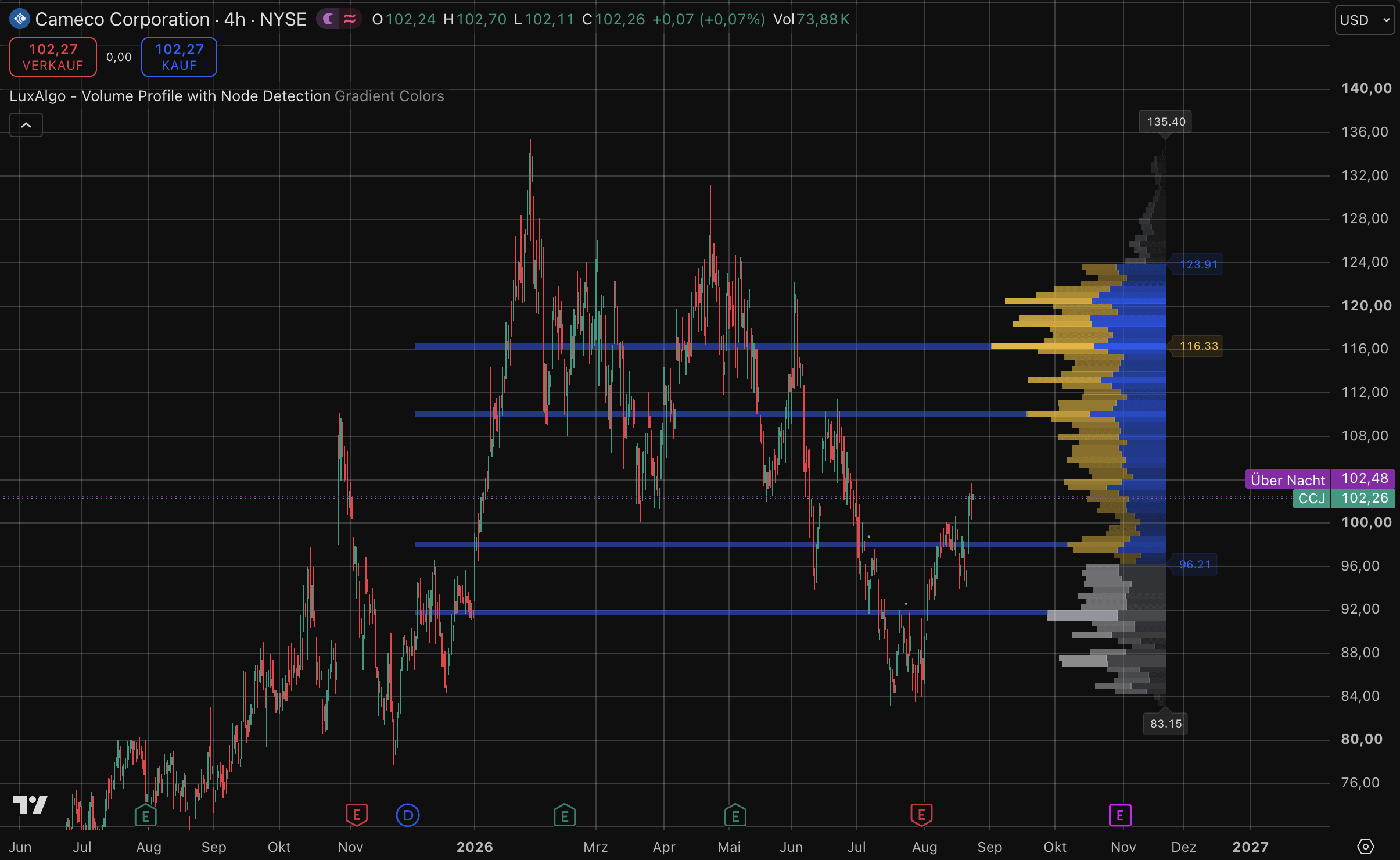This screenshot has width=1400, height=860.
Task: Click the 88,00 price axis label
Action: [1360, 653]
